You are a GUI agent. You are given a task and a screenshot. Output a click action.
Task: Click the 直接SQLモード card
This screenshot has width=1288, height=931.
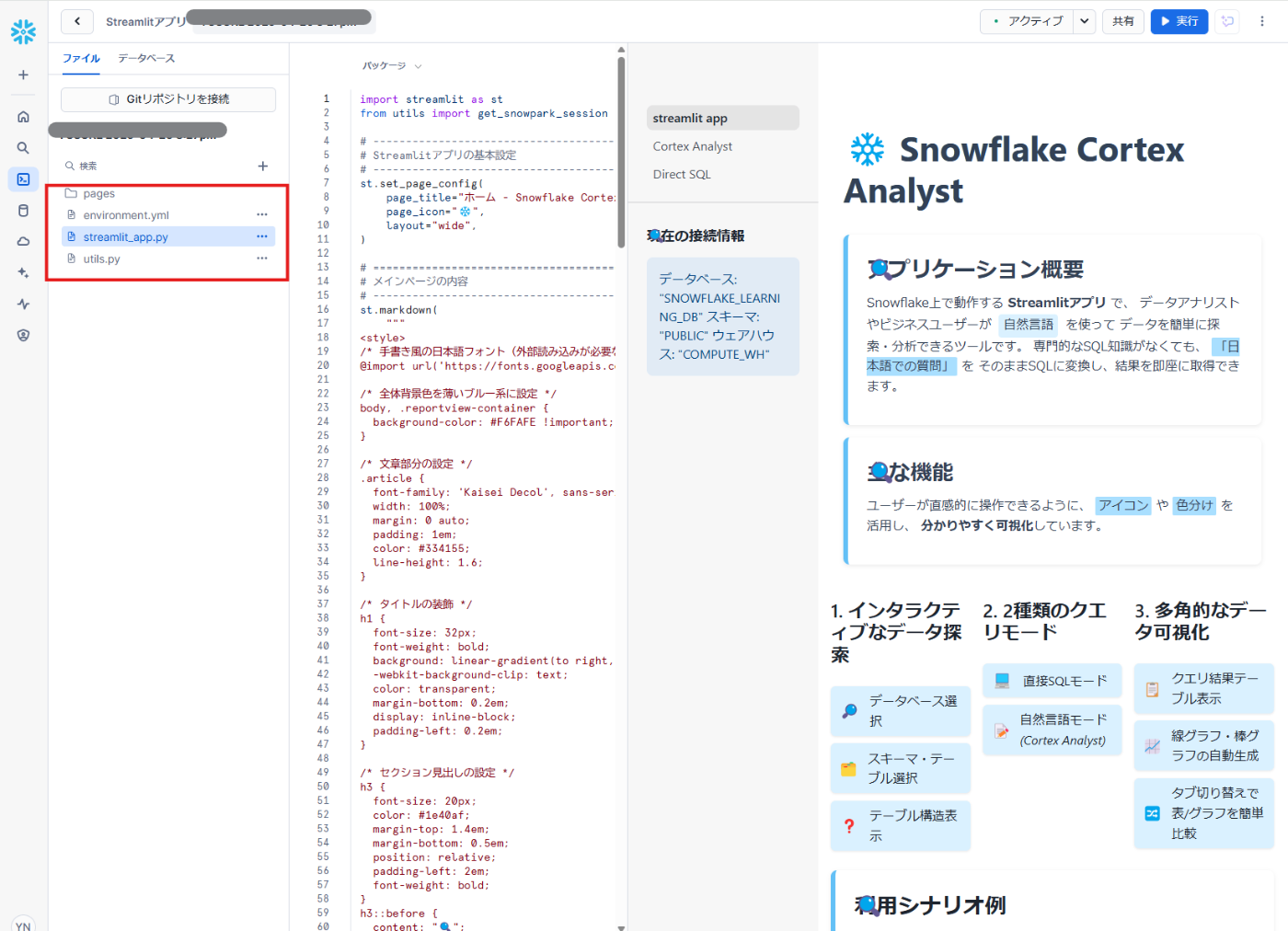coord(1052,681)
